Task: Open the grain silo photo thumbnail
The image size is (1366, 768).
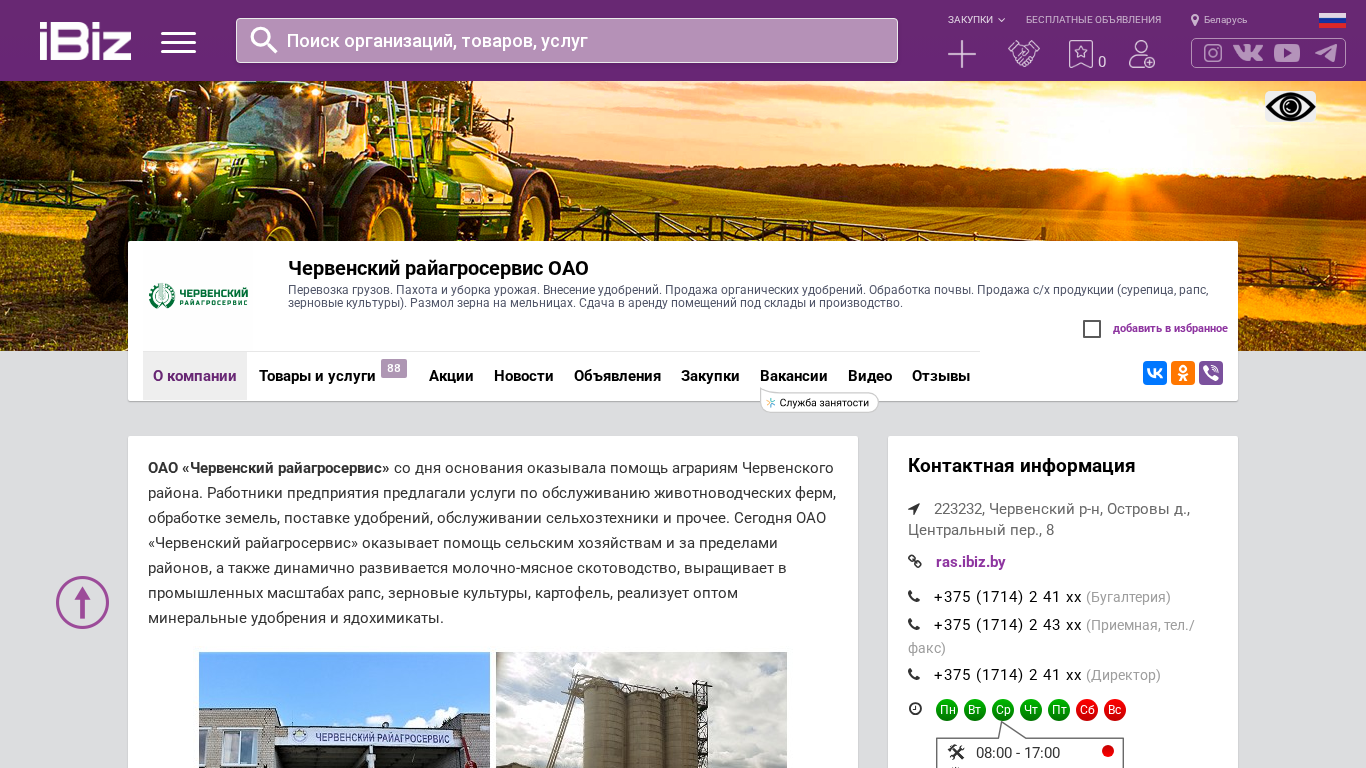Action: point(641,710)
